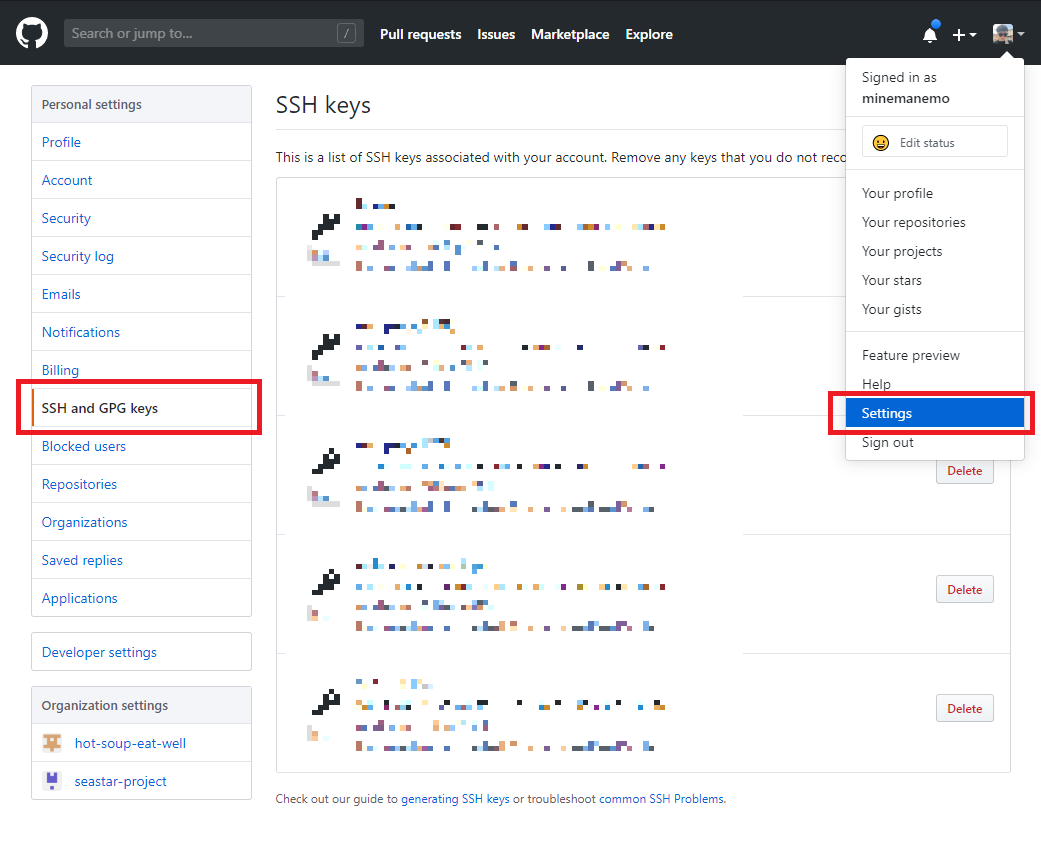
Task: Open Saved replies settings
Action: click(x=141, y=560)
